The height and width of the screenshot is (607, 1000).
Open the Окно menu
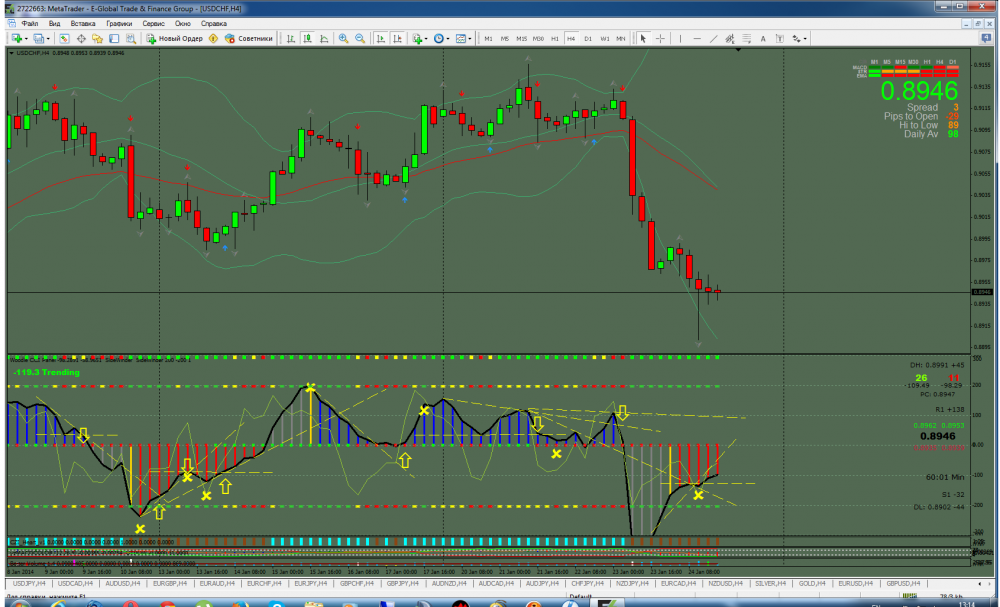pyautogui.click(x=183, y=23)
